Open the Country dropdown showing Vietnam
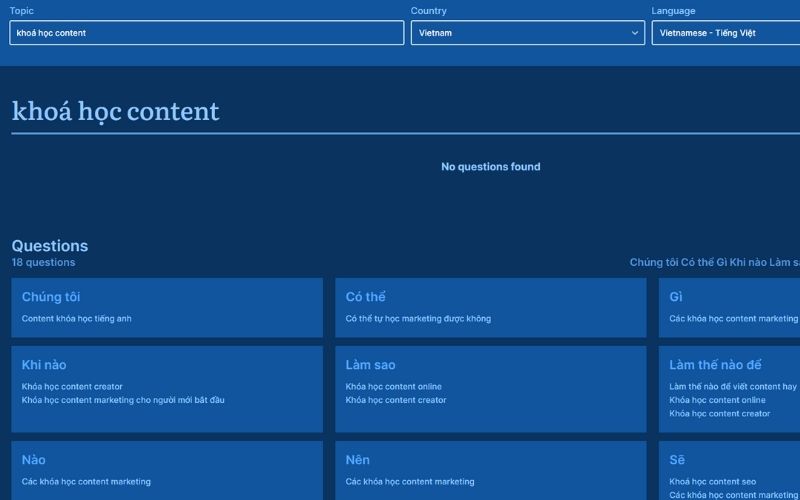 527,33
